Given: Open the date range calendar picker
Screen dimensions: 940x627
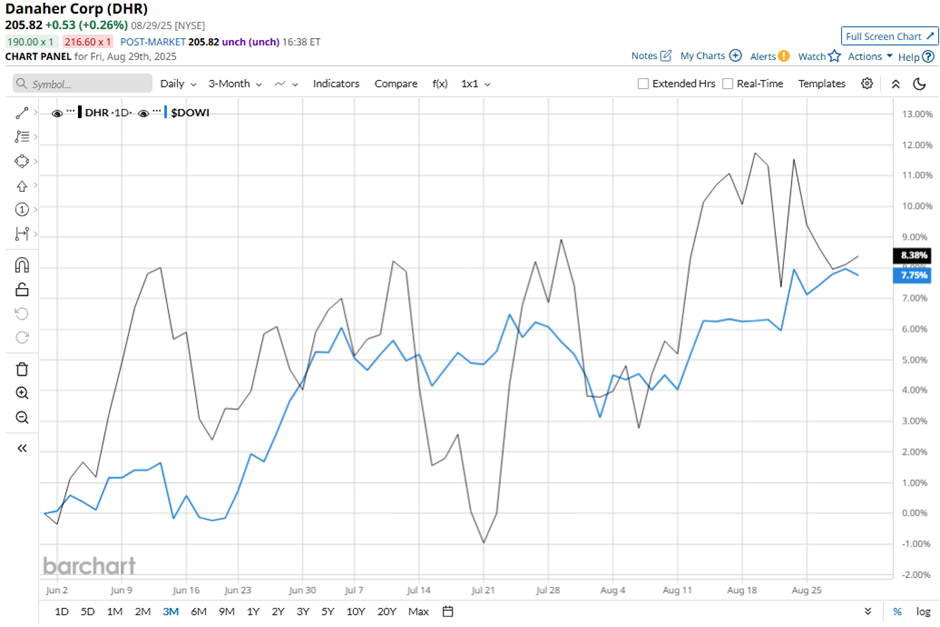Looking at the screenshot, I should click(x=448, y=611).
